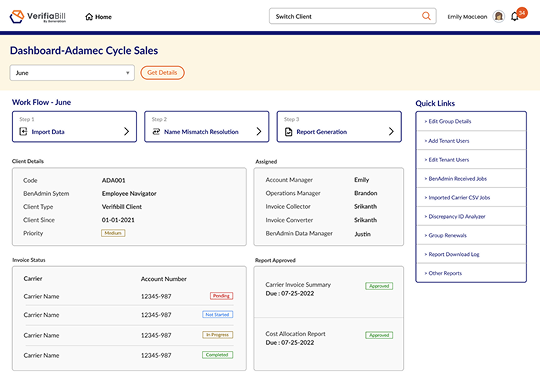Expand Step 2 Name Mismatch chevron
Image resolution: width=540 pixels, height=378 pixels.
click(259, 131)
